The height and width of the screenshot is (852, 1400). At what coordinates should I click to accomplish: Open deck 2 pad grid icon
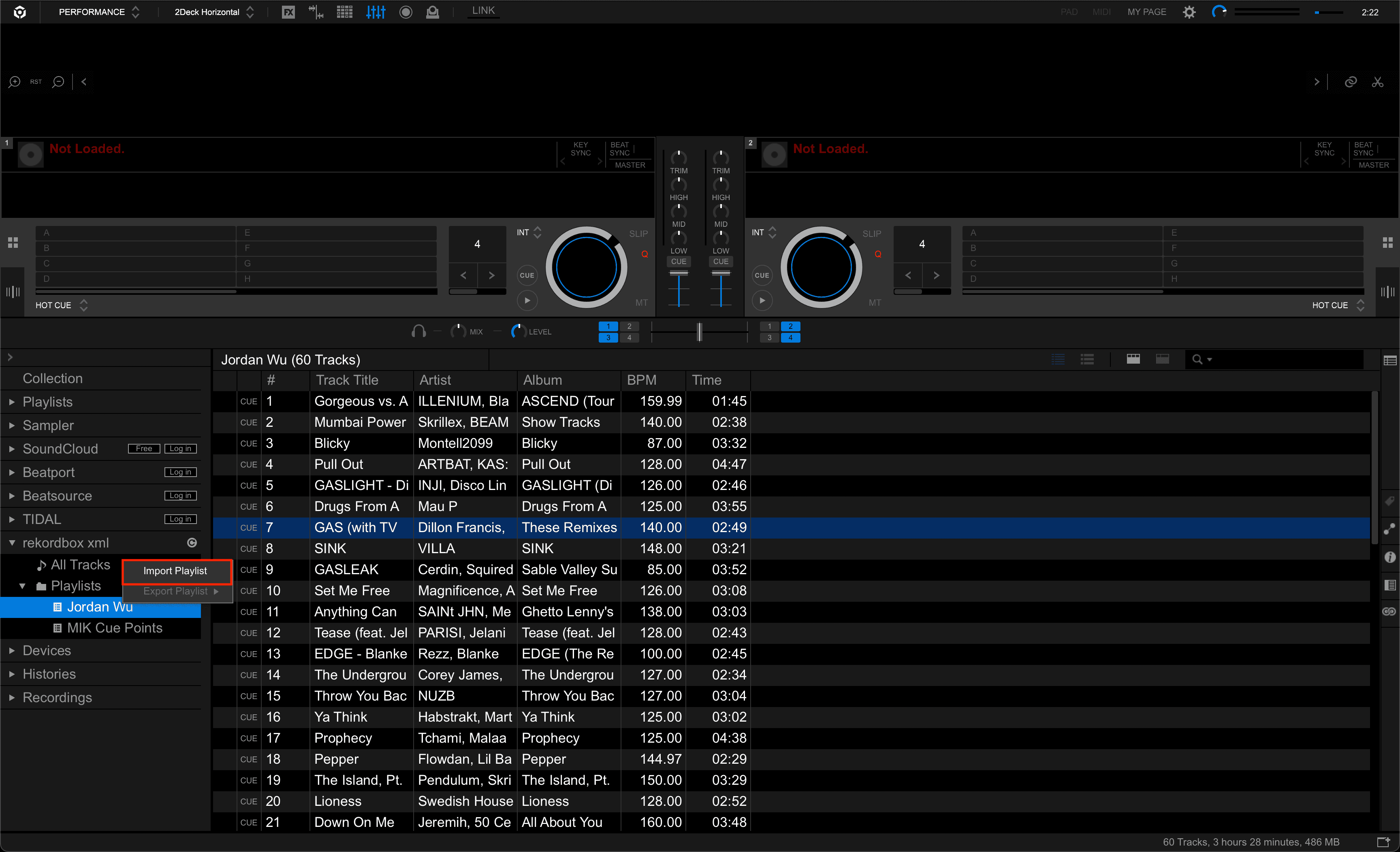1387,243
